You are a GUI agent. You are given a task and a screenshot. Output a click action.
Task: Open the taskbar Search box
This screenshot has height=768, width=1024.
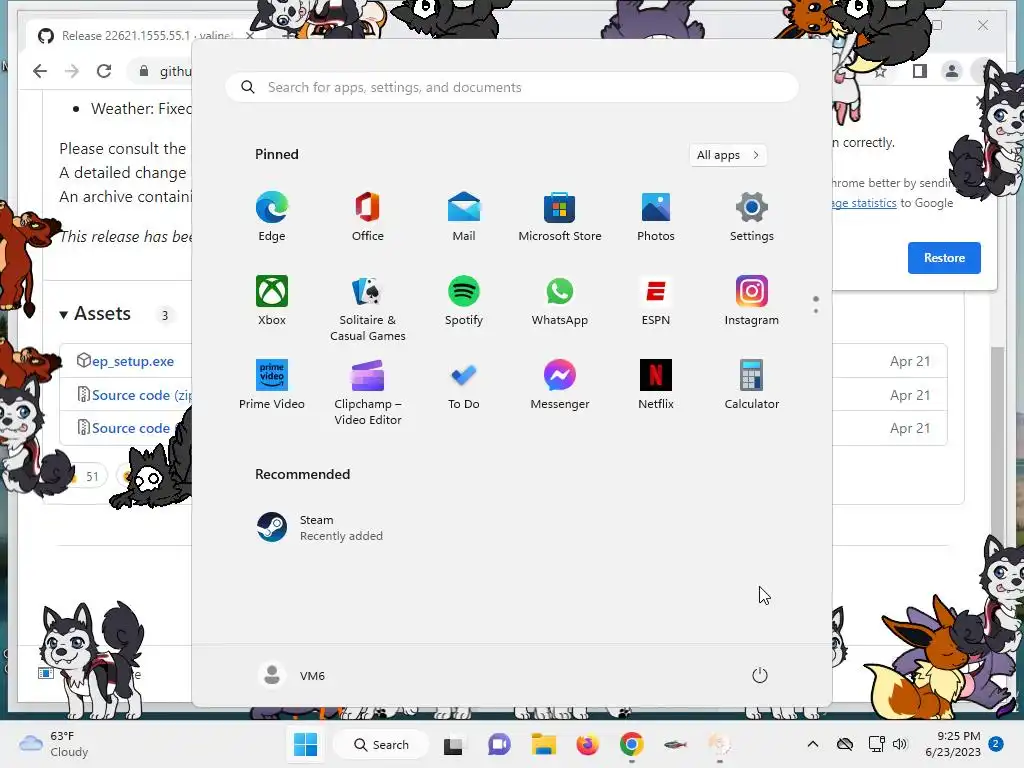click(381, 744)
